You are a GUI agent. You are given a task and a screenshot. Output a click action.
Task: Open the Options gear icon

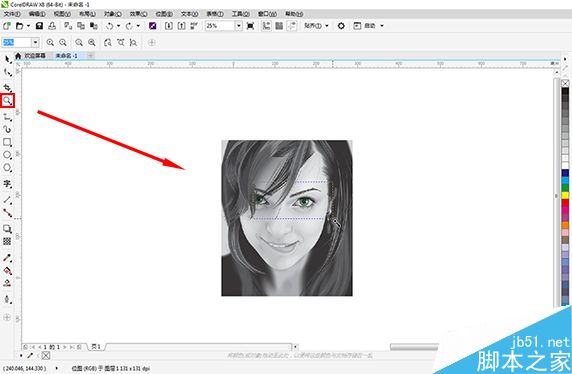pyautogui.click(x=341, y=26)
